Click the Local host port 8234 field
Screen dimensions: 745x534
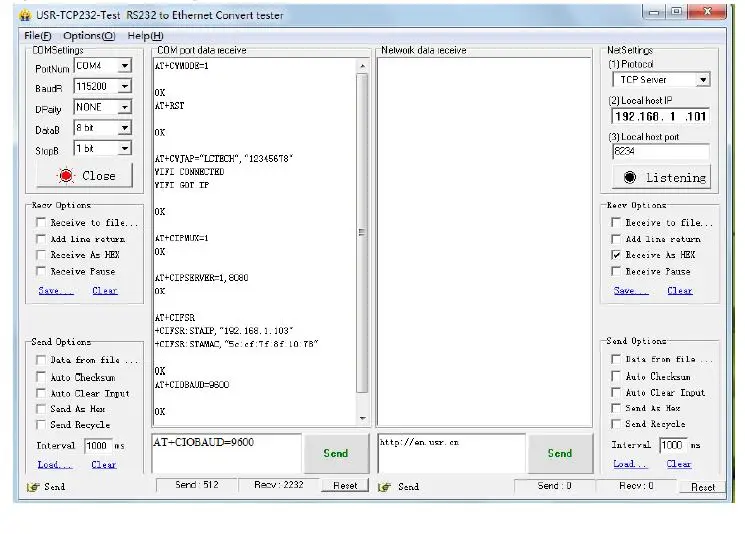tap(661, 151)
